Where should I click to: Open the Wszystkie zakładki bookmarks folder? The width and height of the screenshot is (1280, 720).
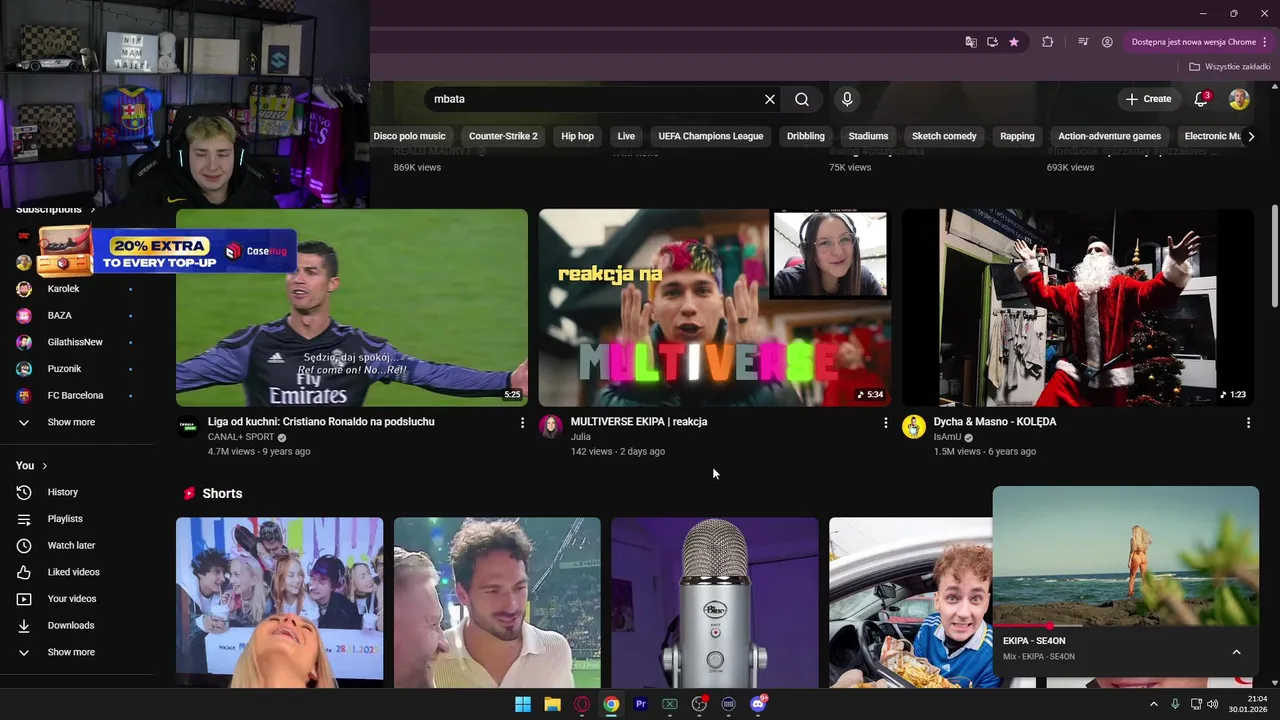coord(1230,67)
